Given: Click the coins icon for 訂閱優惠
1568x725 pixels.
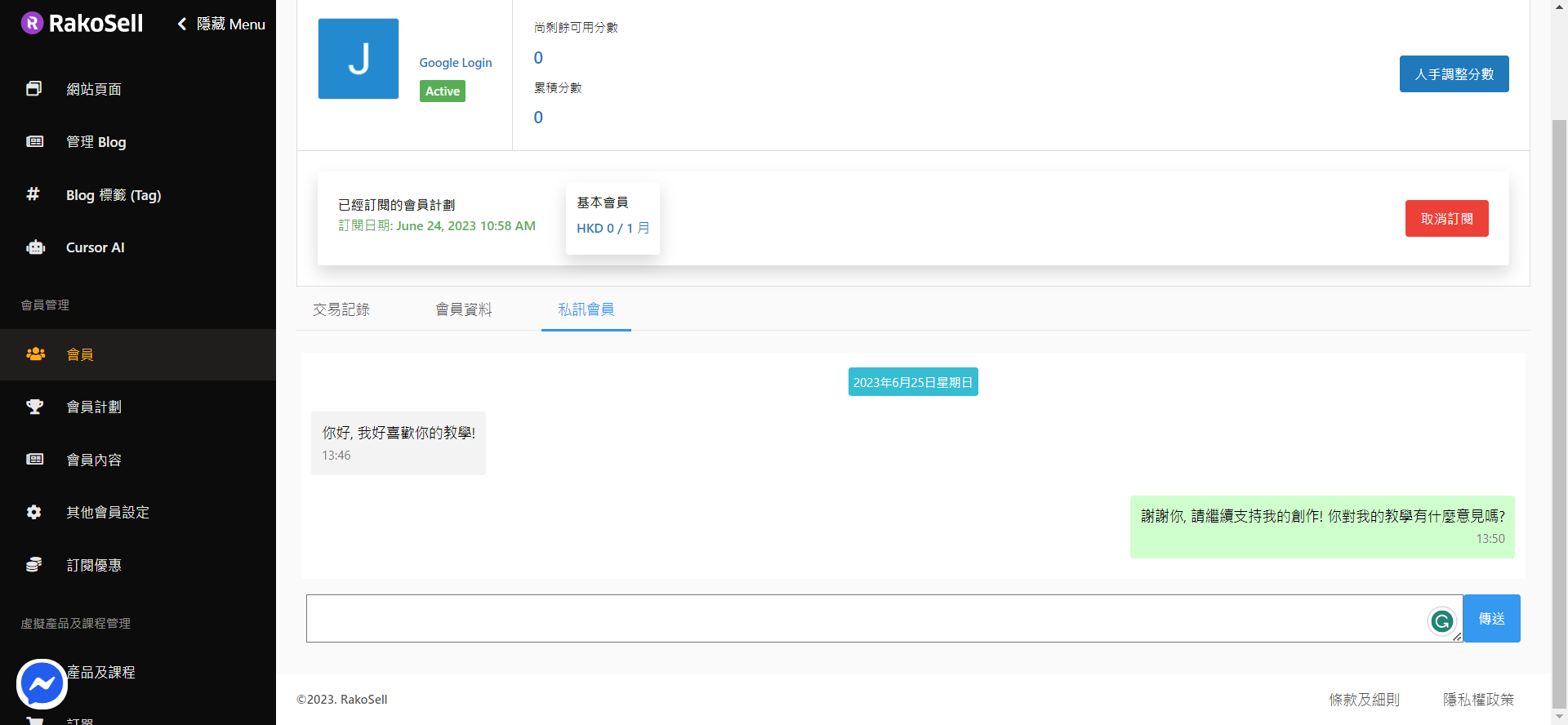Looking at the screenshot, I should (x=34, y=565).
